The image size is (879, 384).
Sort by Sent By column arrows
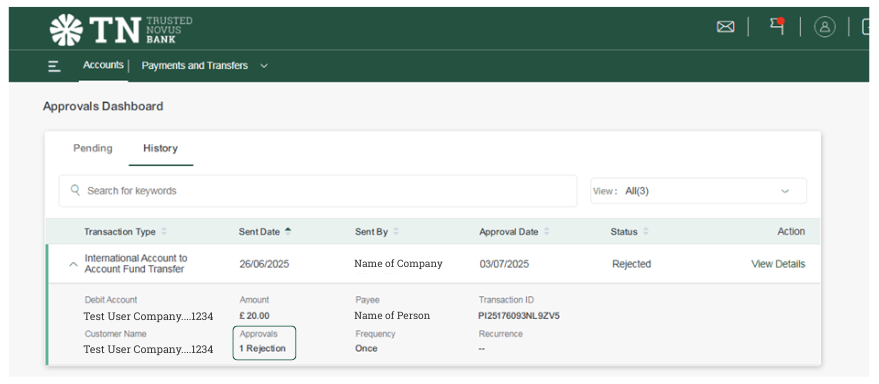(396, 232)
